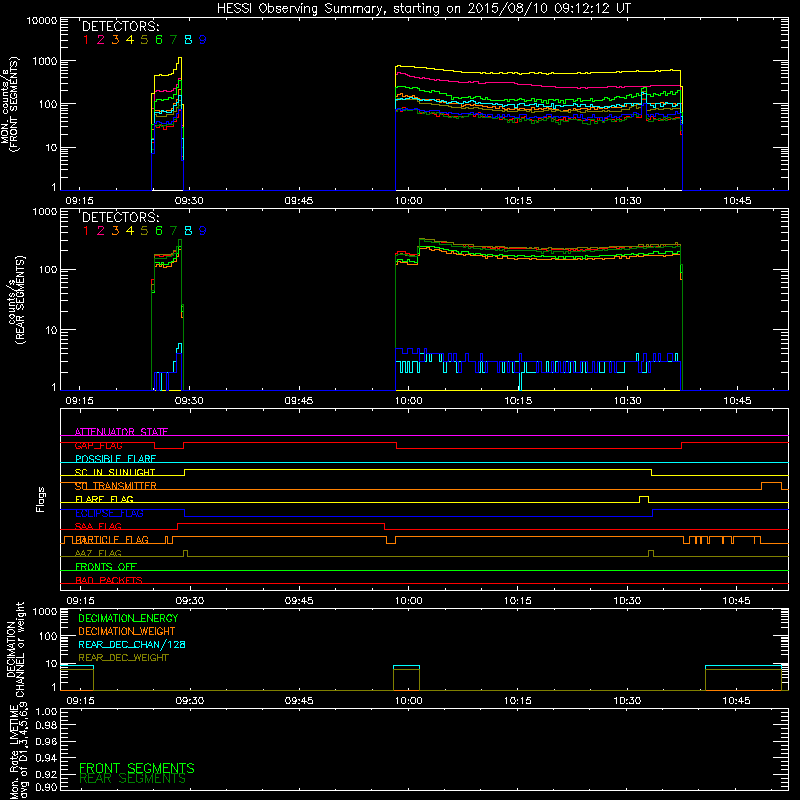The width and height of the screenshot is (800, 800).
Task: Click the 10:00 time label under the decimation plot
Action: pos(408,701)
